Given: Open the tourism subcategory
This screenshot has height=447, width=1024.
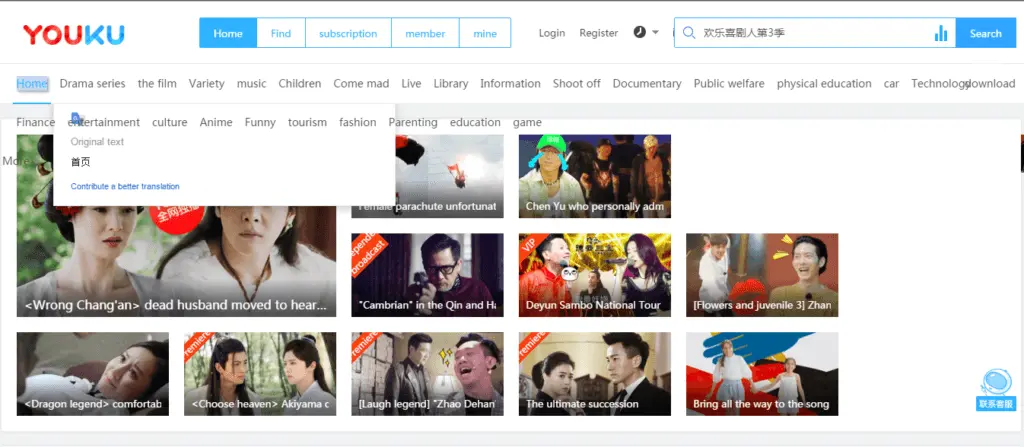Looking at the screenshot, I should pyautogui.click(x=308, y=122).
